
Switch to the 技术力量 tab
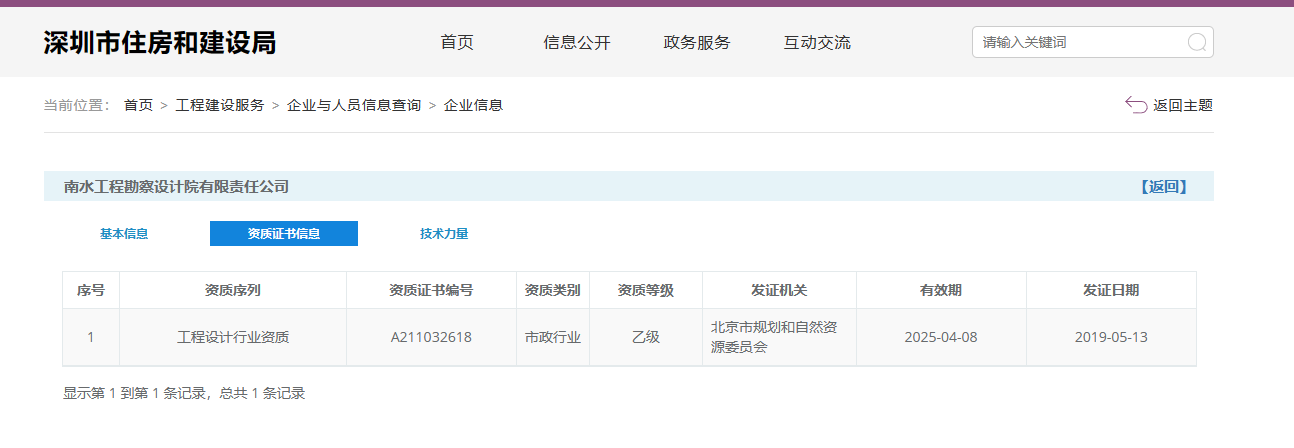click(444, 234)
